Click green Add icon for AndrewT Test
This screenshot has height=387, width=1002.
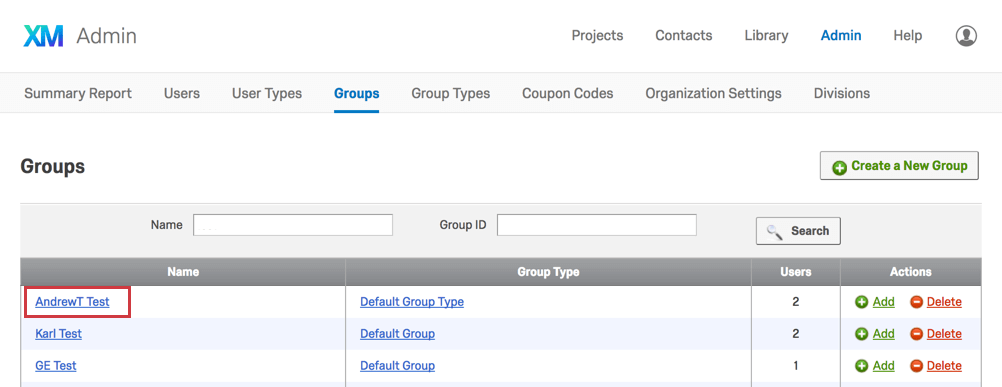[x=861, y=302]
